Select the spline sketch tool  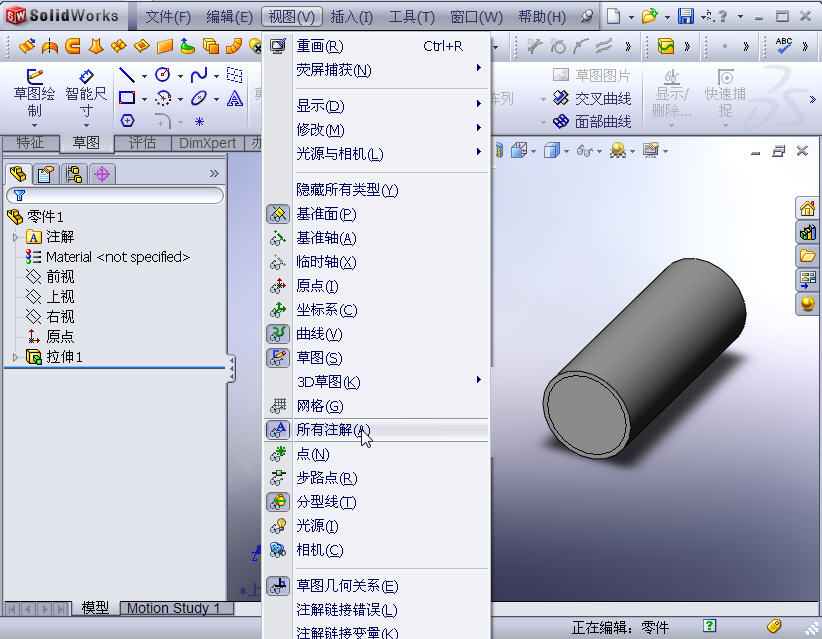click(x=199, y=75)
